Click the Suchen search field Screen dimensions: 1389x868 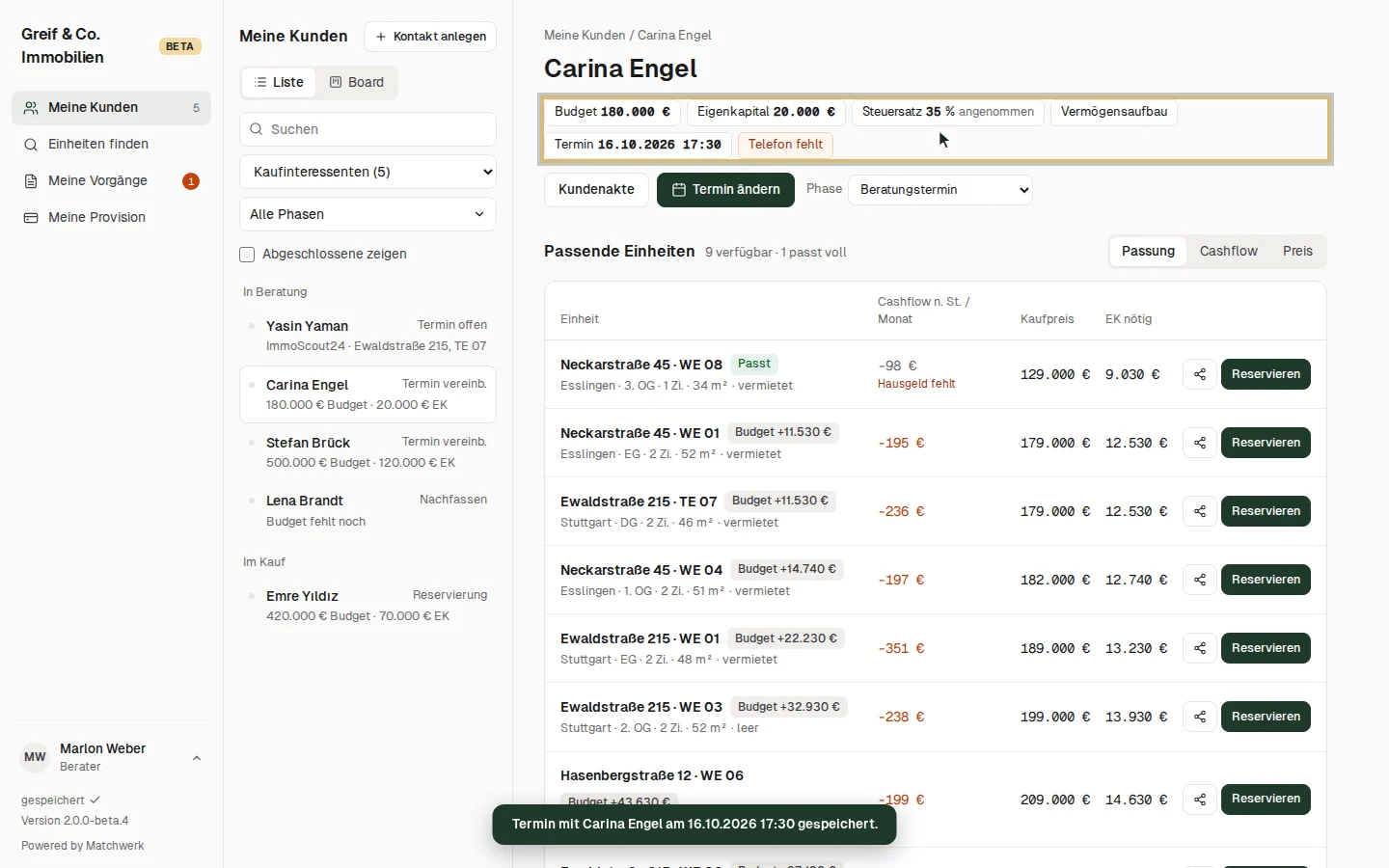pos(368,129)
